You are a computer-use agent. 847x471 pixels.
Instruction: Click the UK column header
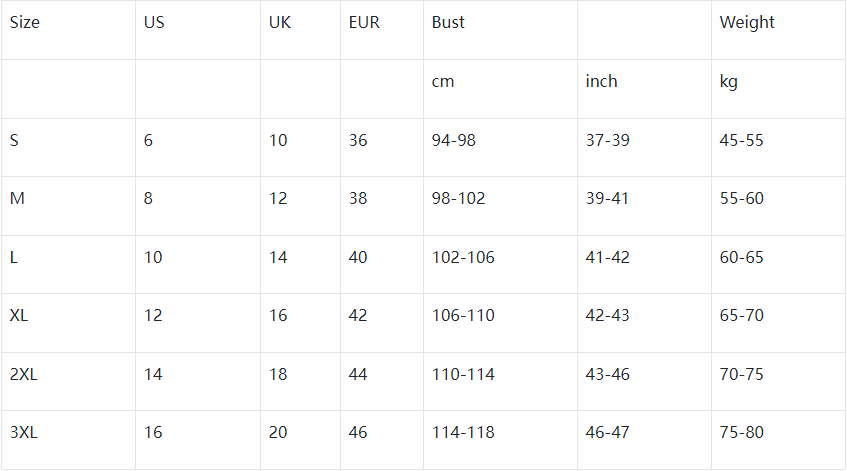[280, 23]
